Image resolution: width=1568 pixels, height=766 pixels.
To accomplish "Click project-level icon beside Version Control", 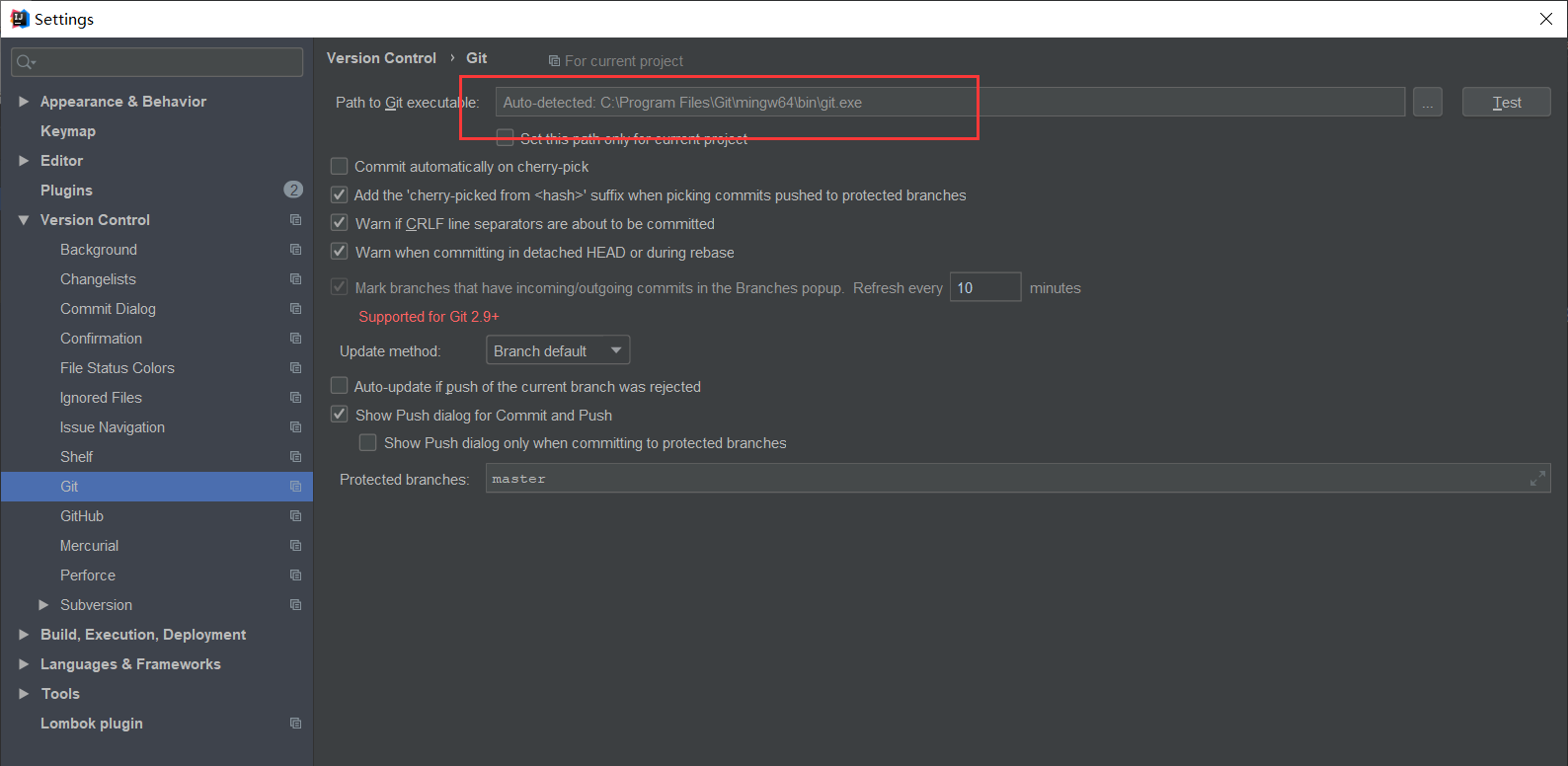I will click(295, 220).
